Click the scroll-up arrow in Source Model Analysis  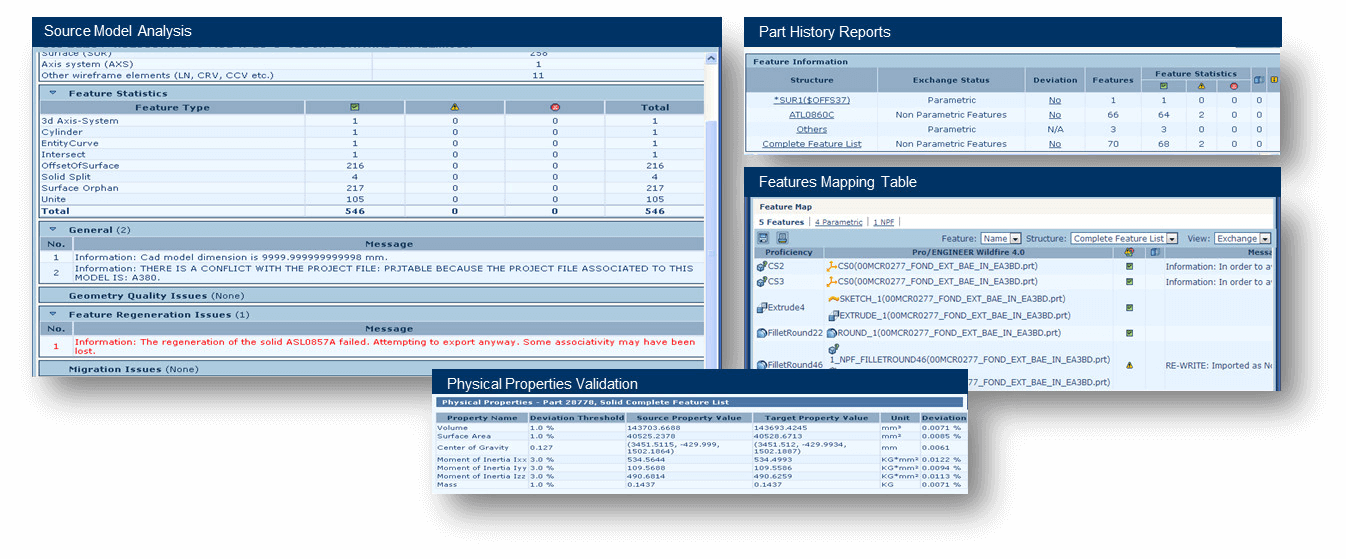click(712, 59)
